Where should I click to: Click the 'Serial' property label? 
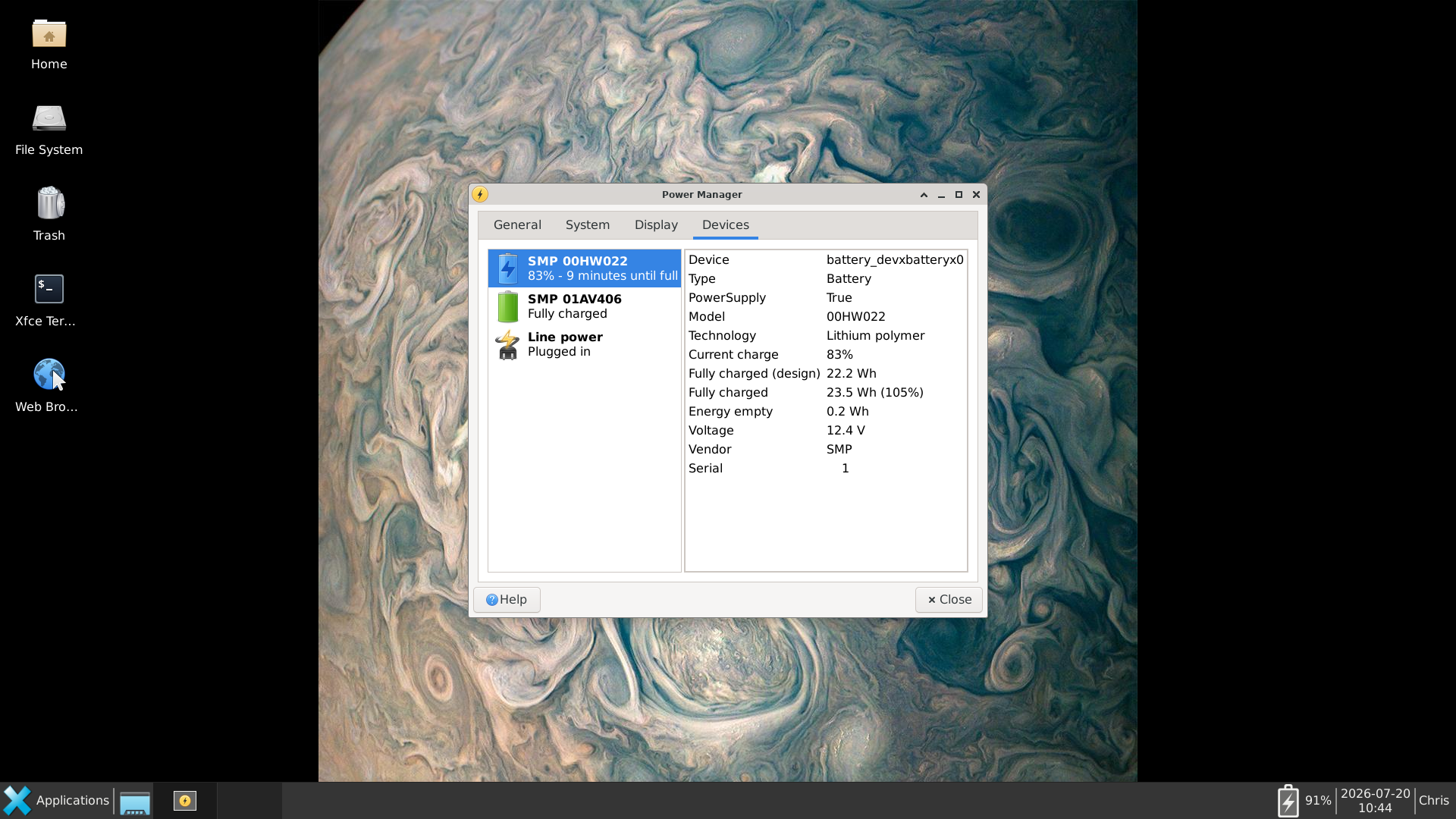point(705,469)
